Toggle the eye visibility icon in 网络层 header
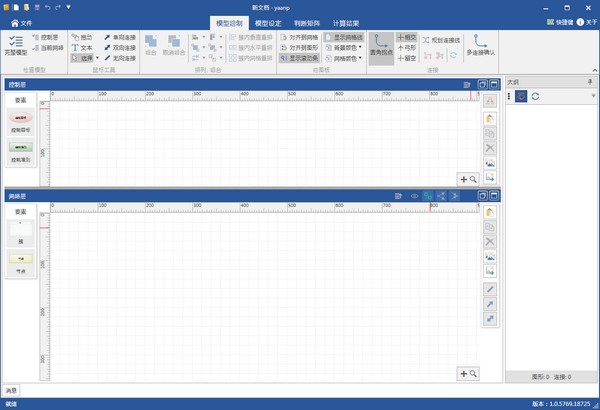 pos(414,196)
